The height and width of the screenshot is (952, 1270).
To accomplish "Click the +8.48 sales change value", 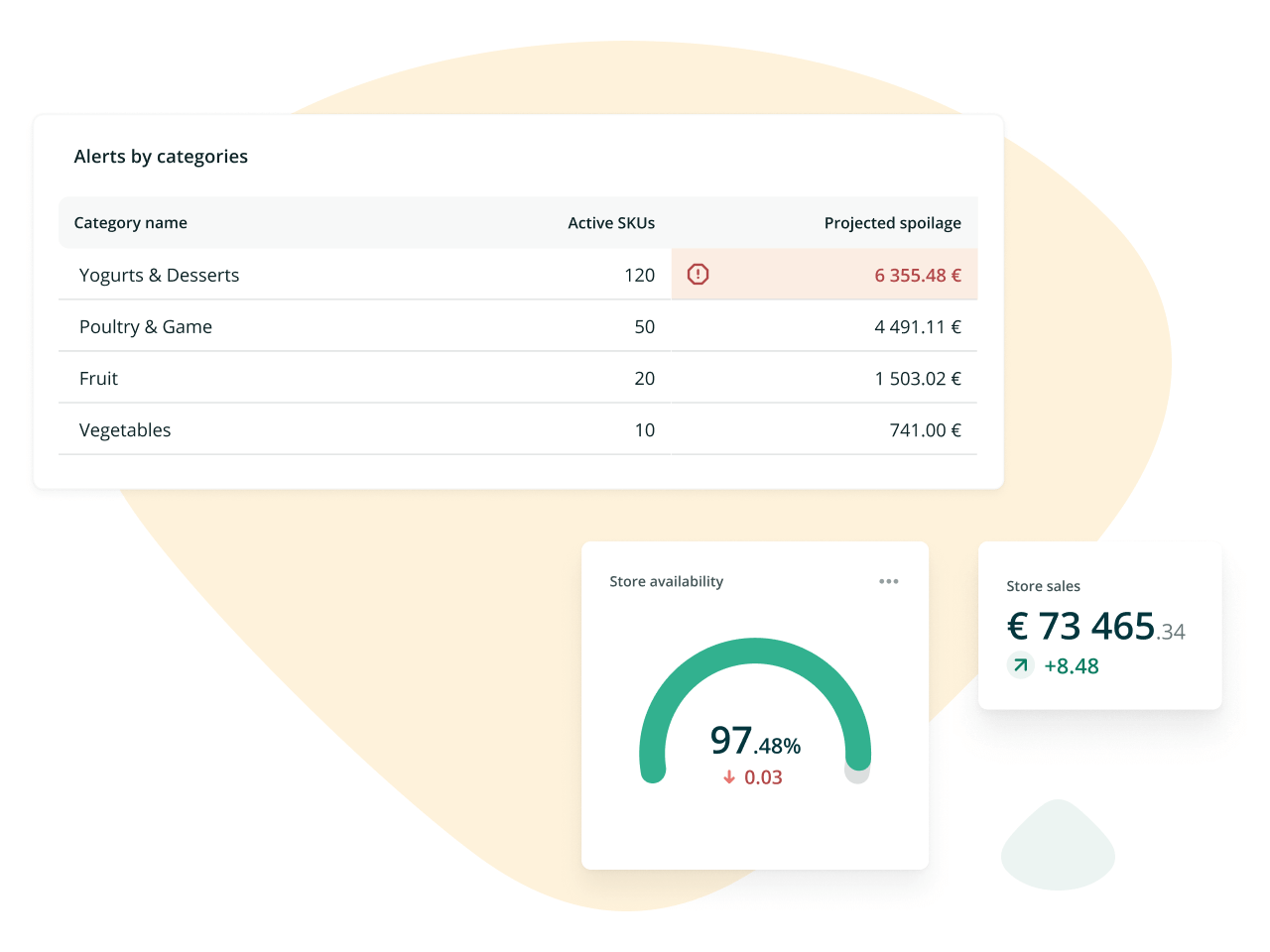I will [x=1071, y=666].
